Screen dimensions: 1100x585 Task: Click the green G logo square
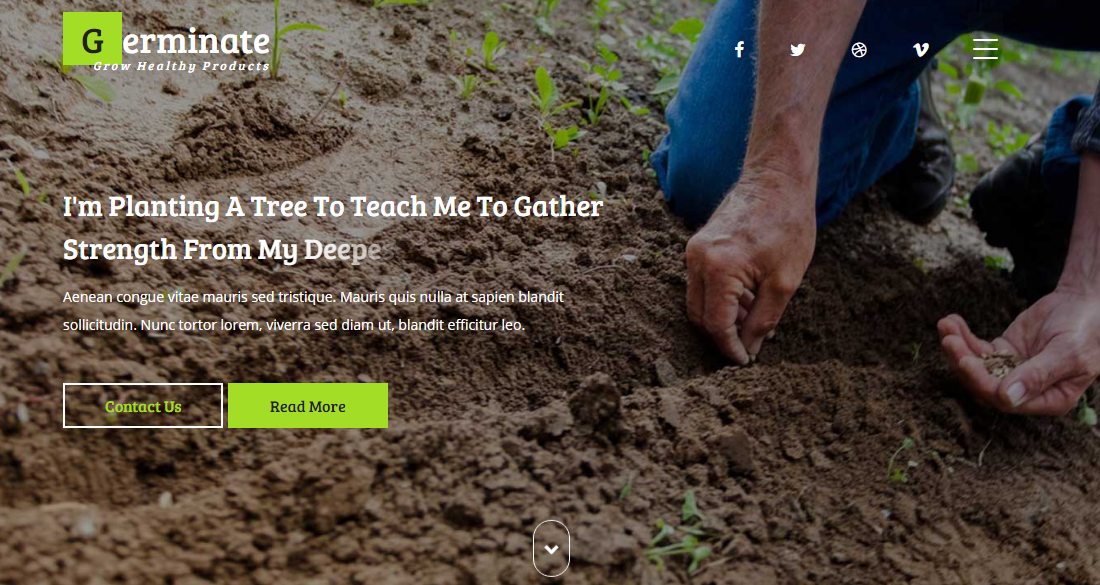pos(93,39)
